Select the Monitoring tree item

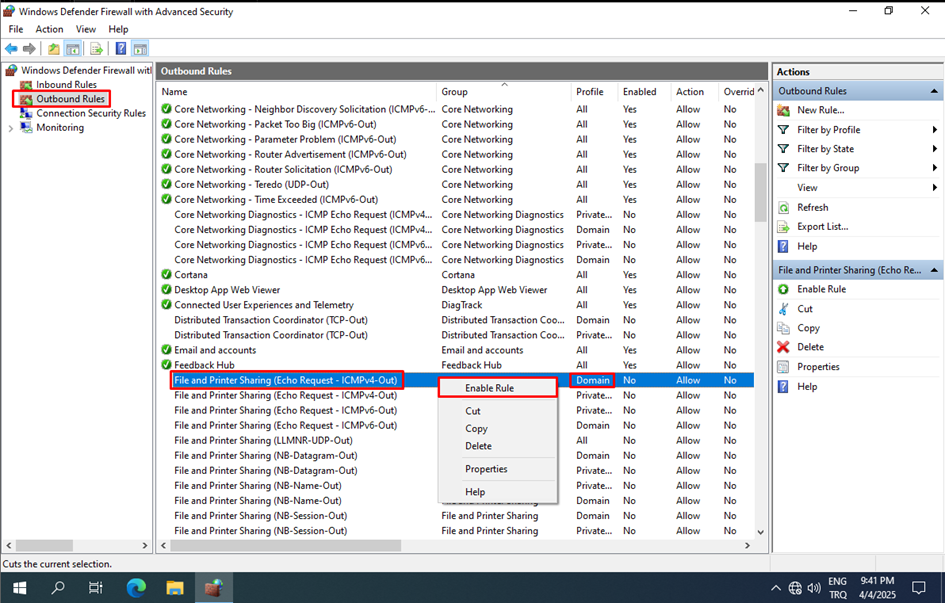coord(60,128)
